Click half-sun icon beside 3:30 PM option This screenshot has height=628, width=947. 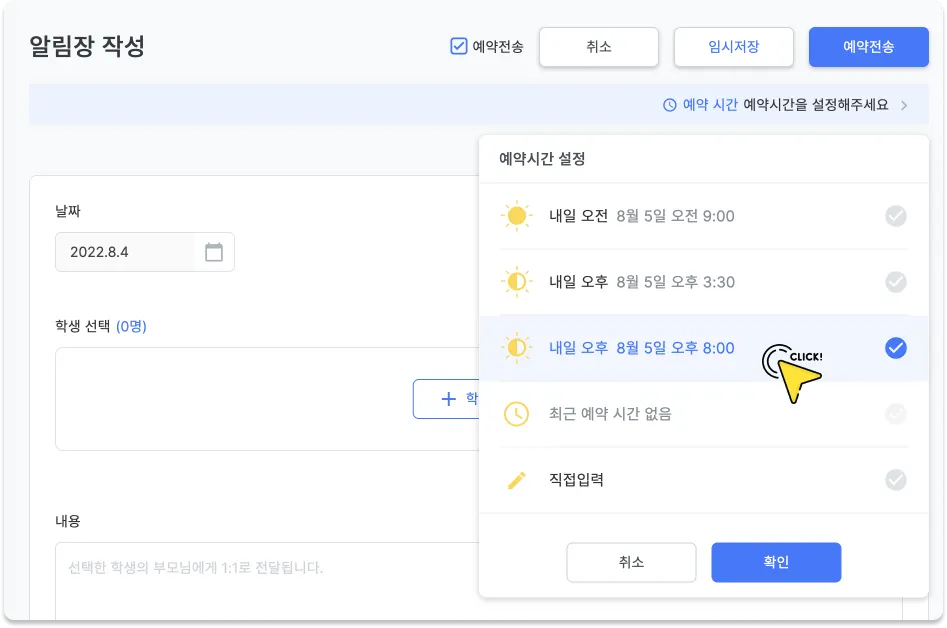516,282
